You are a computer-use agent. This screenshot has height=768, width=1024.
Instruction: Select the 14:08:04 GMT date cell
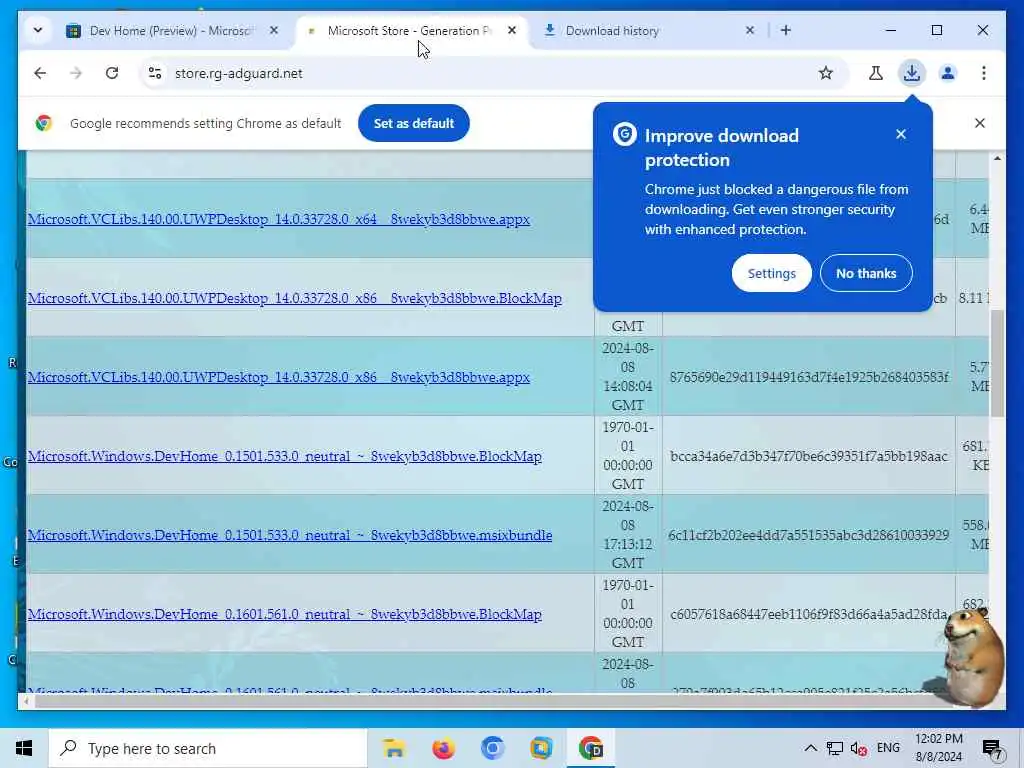point(628,376)
